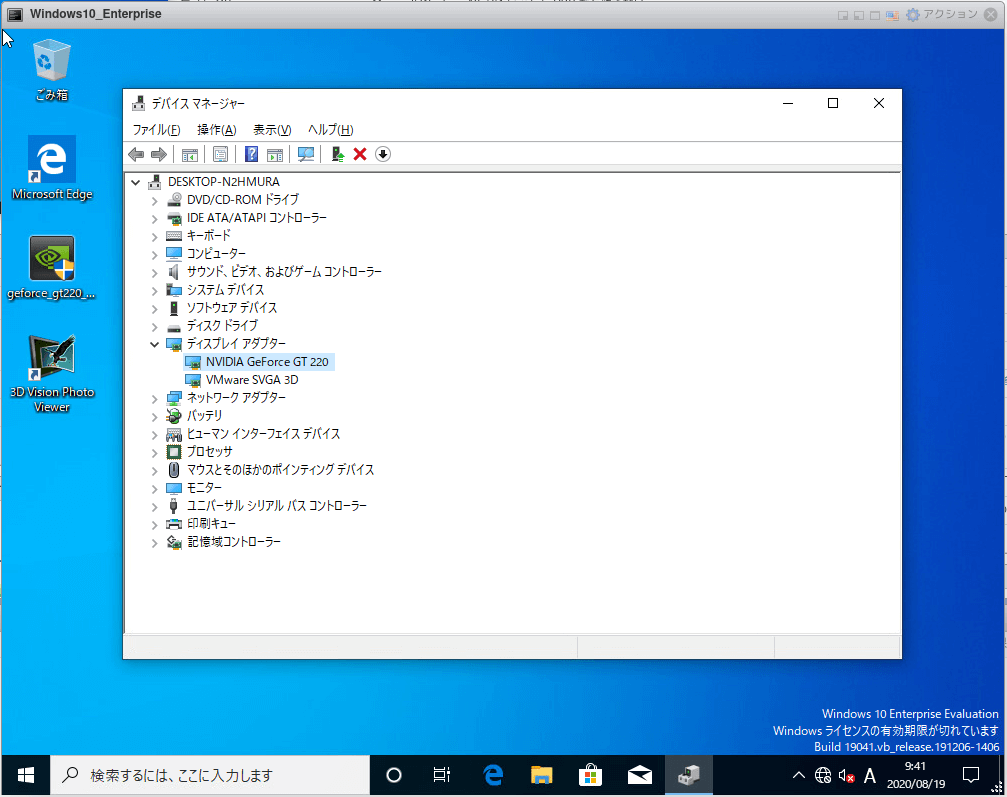
Task: Select the Recycle Bin desktop icon
Action: click(51, 69)
